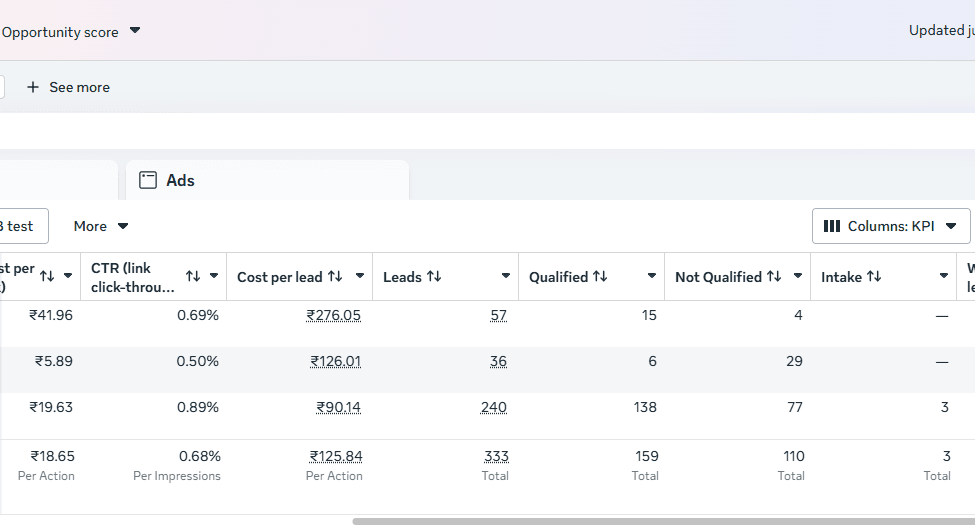
Task: Open Leads column menu arrow
Action: pyautogui.click(x=506, y=275)
